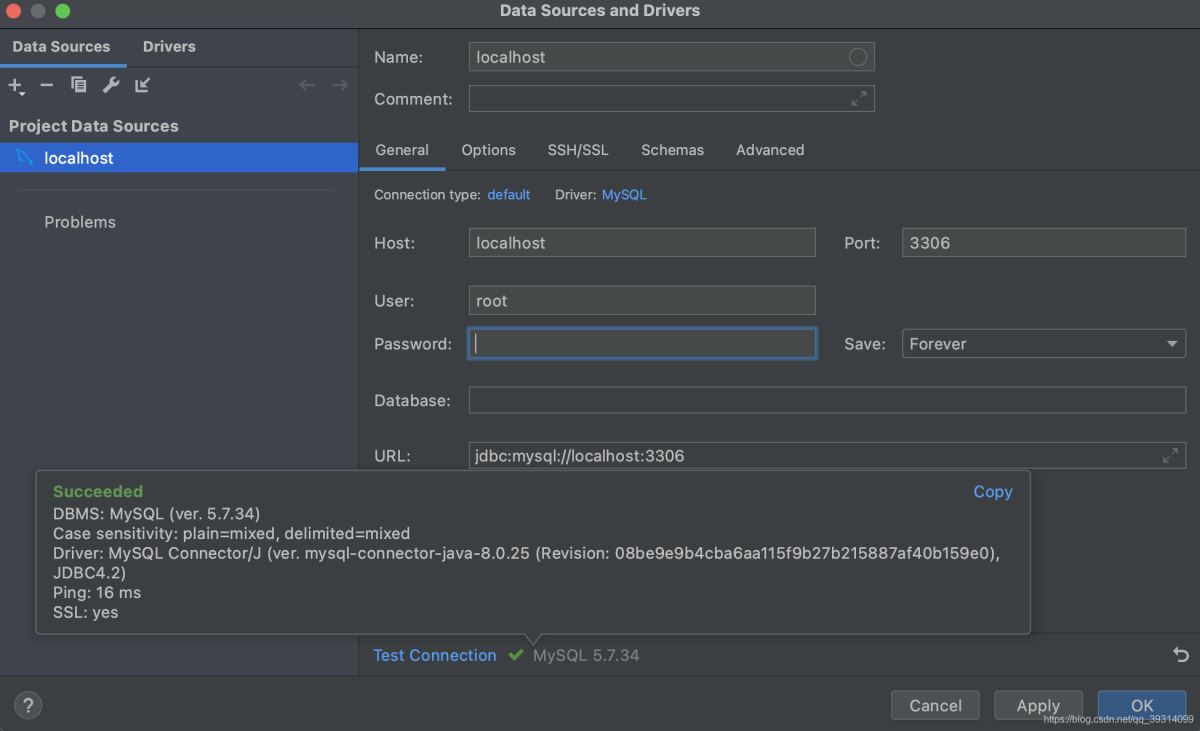Open the SSH/SSL tab

coord(577,150)
